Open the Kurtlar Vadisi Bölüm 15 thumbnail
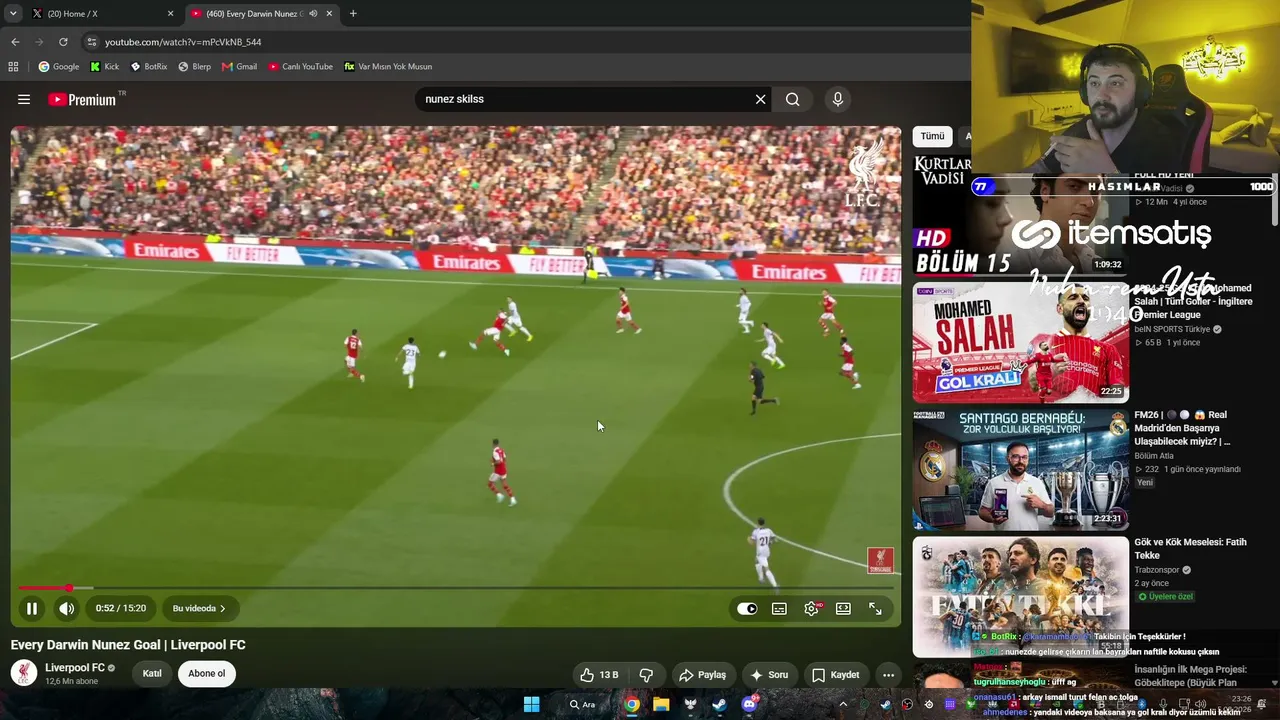 tap(1020, 214)
